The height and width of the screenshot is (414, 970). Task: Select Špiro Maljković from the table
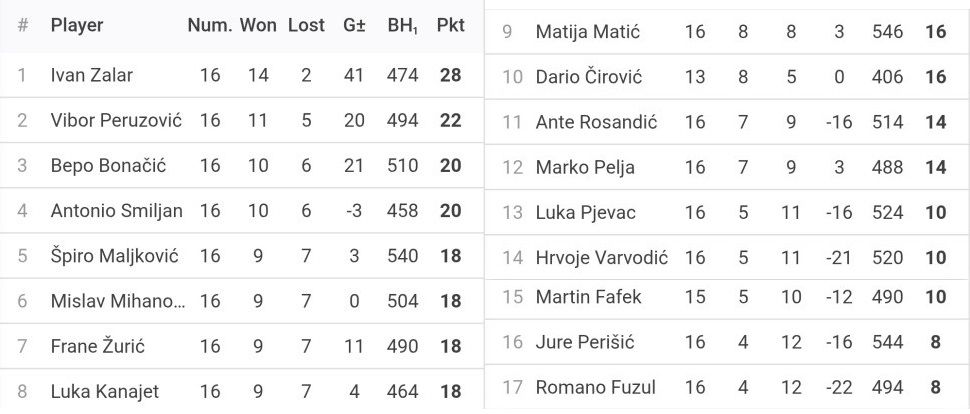[115, 255]
